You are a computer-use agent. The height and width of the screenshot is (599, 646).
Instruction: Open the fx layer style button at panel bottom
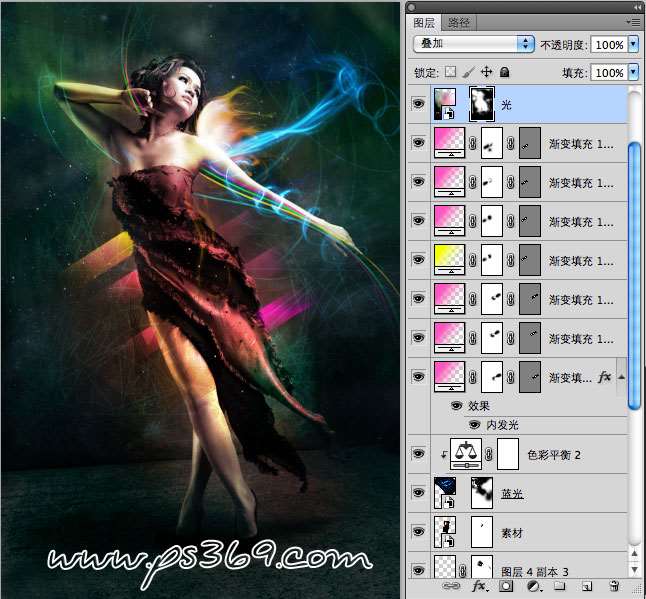tap(479, 586)
